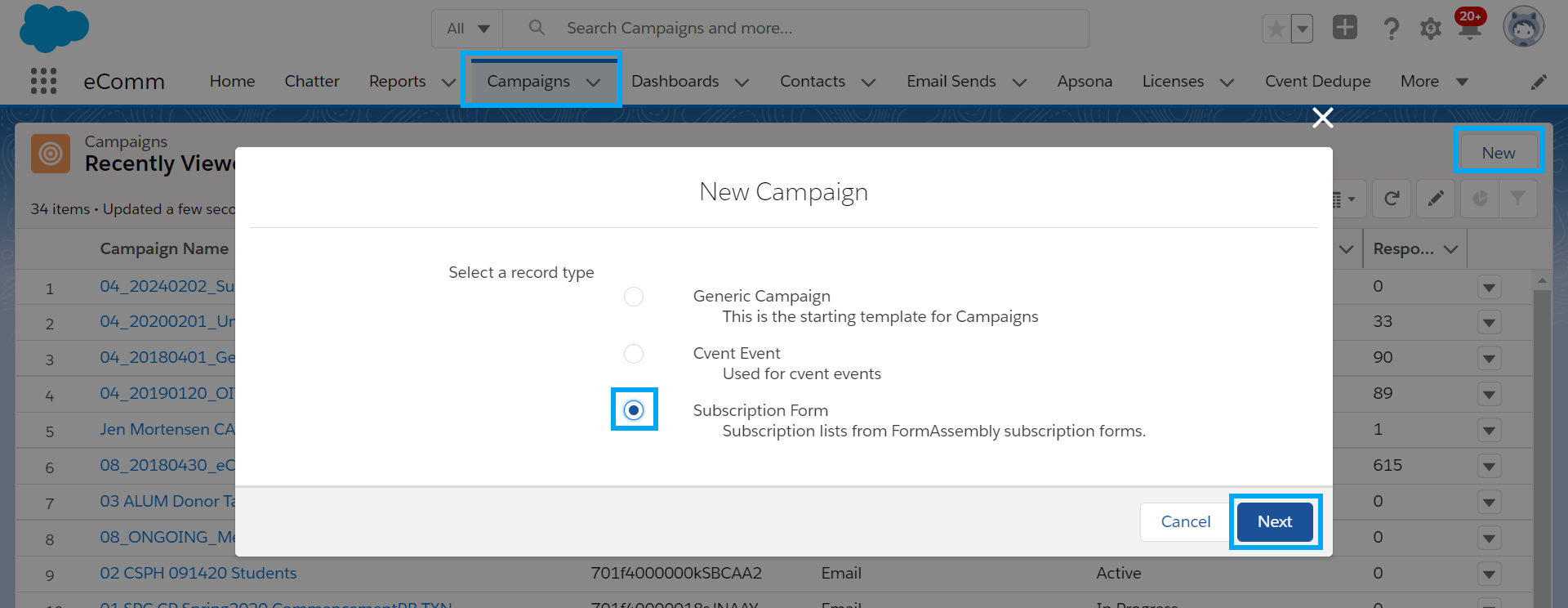Click the inline edit list pencil icon
Screen dimensions: 1568x608
[x=1436, y=199]
